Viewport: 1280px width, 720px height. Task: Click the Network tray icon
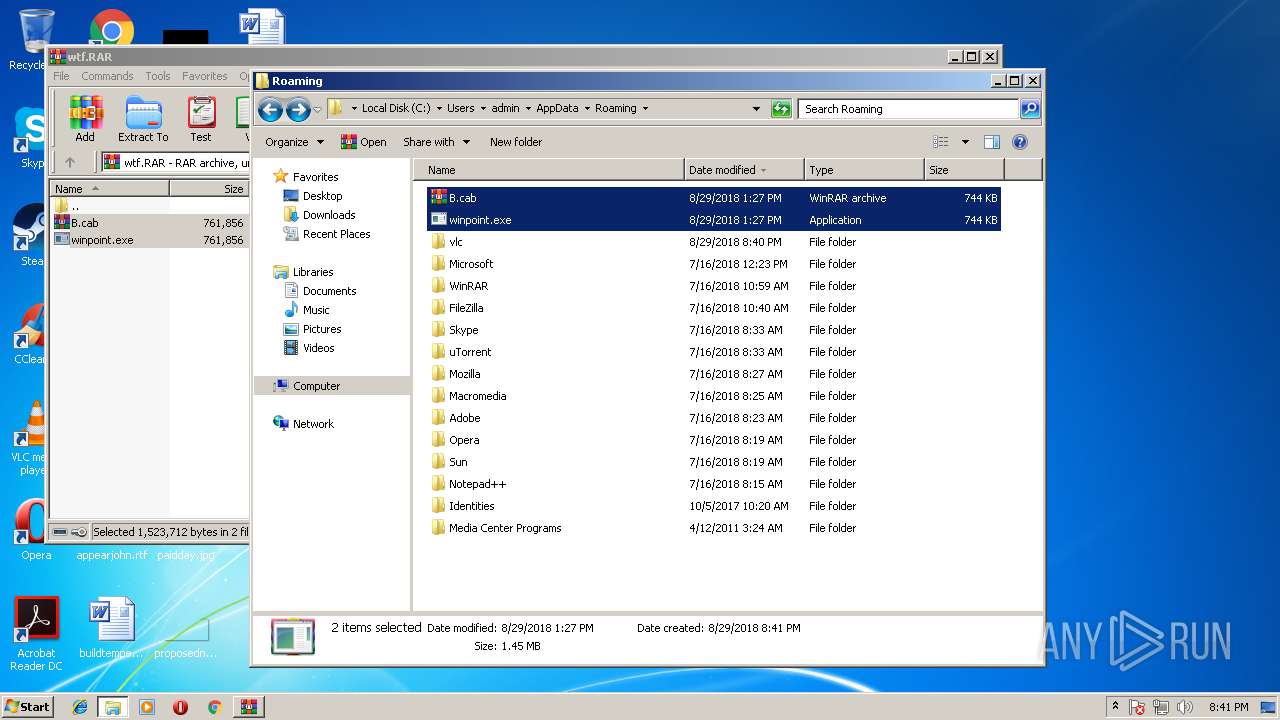coord(1162,707)
